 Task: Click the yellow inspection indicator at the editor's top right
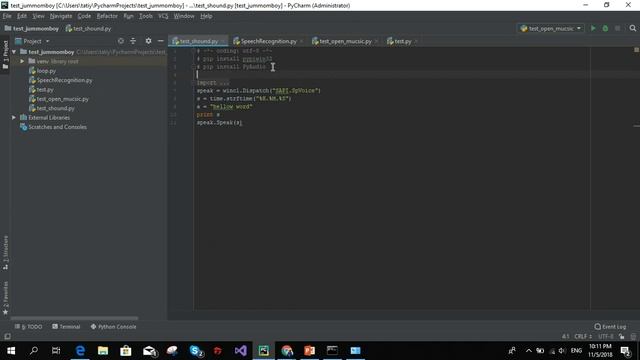click(636, 50)
